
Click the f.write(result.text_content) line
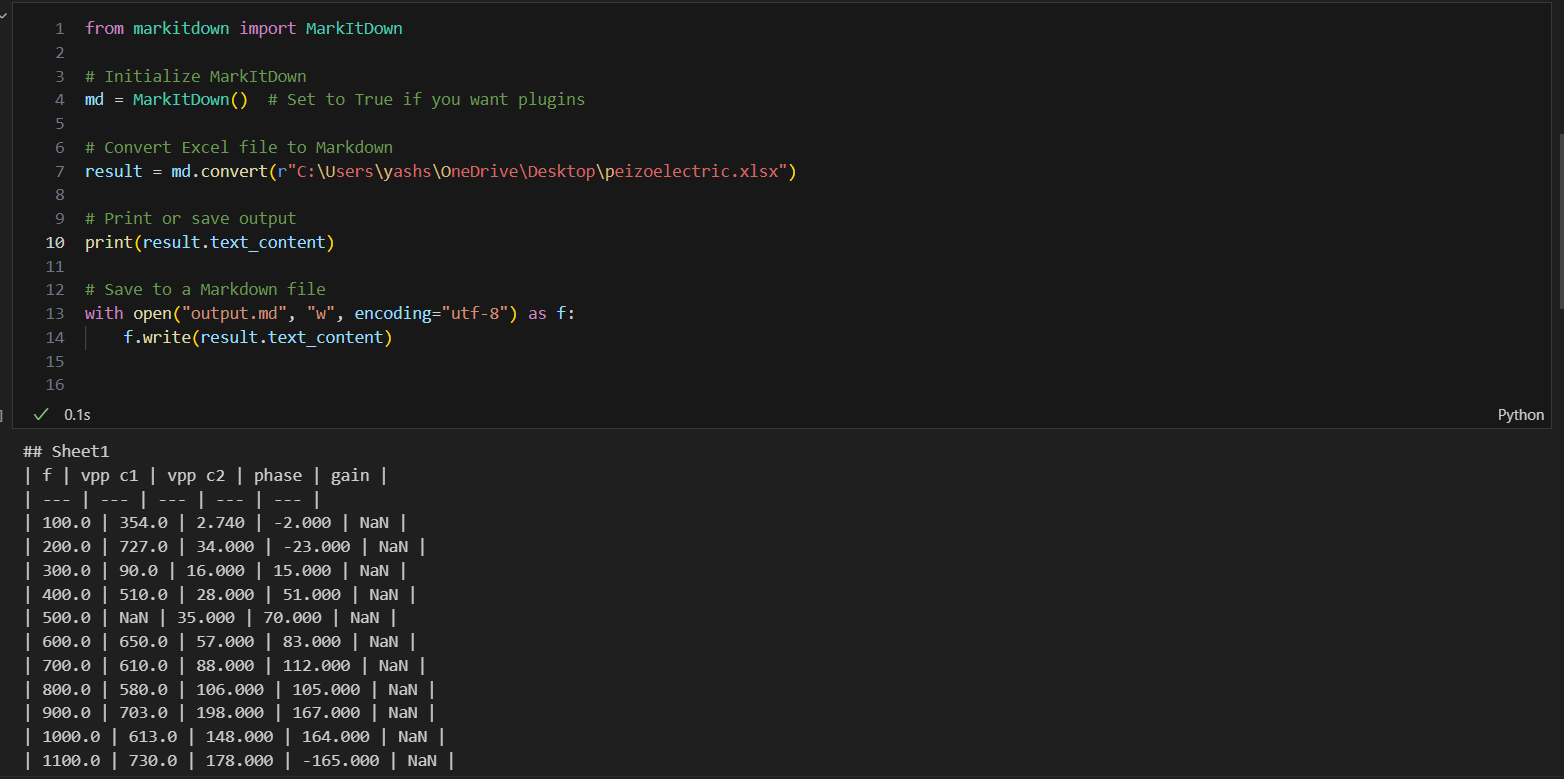coord(258,337)
